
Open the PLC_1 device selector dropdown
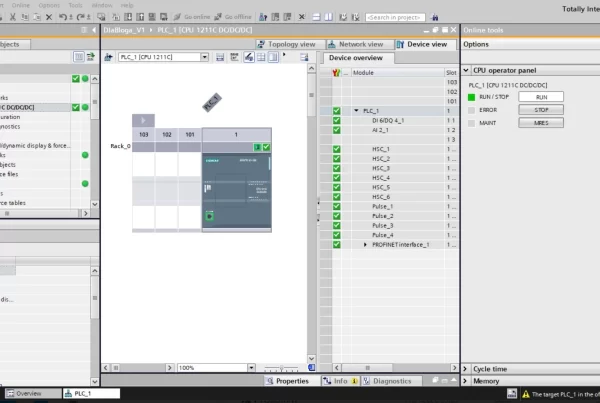[x=205, y=58]
